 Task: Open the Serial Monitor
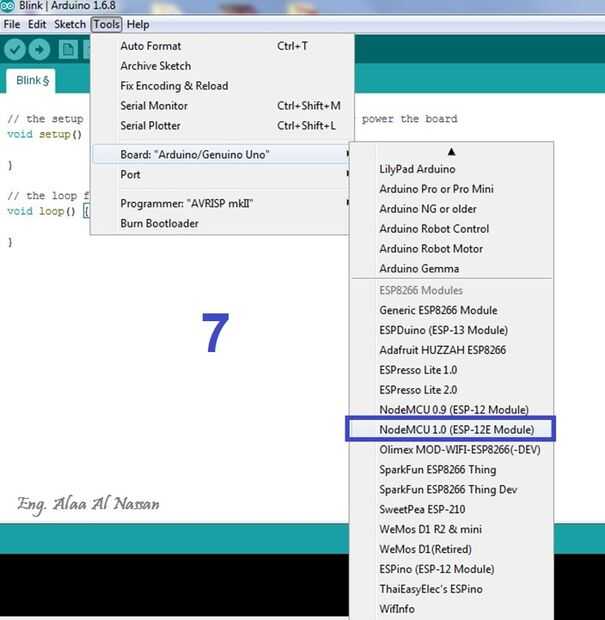coord(222,106)
